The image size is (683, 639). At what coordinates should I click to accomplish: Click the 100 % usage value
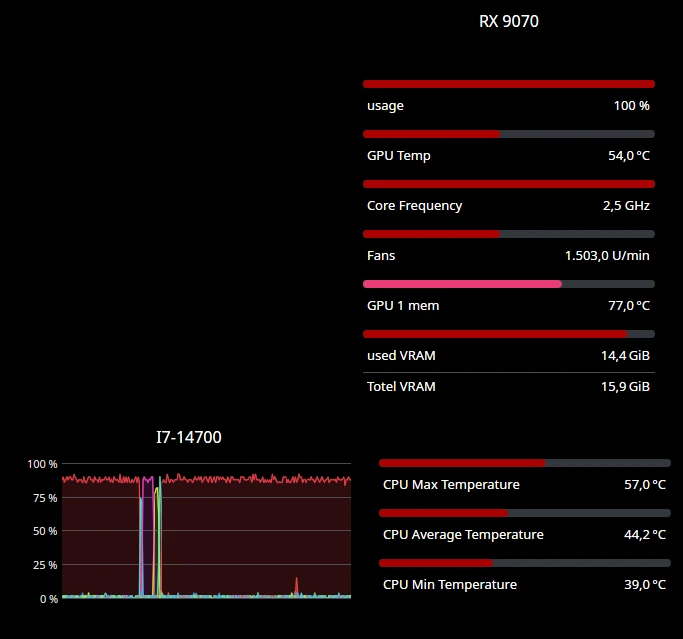coord(632,105)
